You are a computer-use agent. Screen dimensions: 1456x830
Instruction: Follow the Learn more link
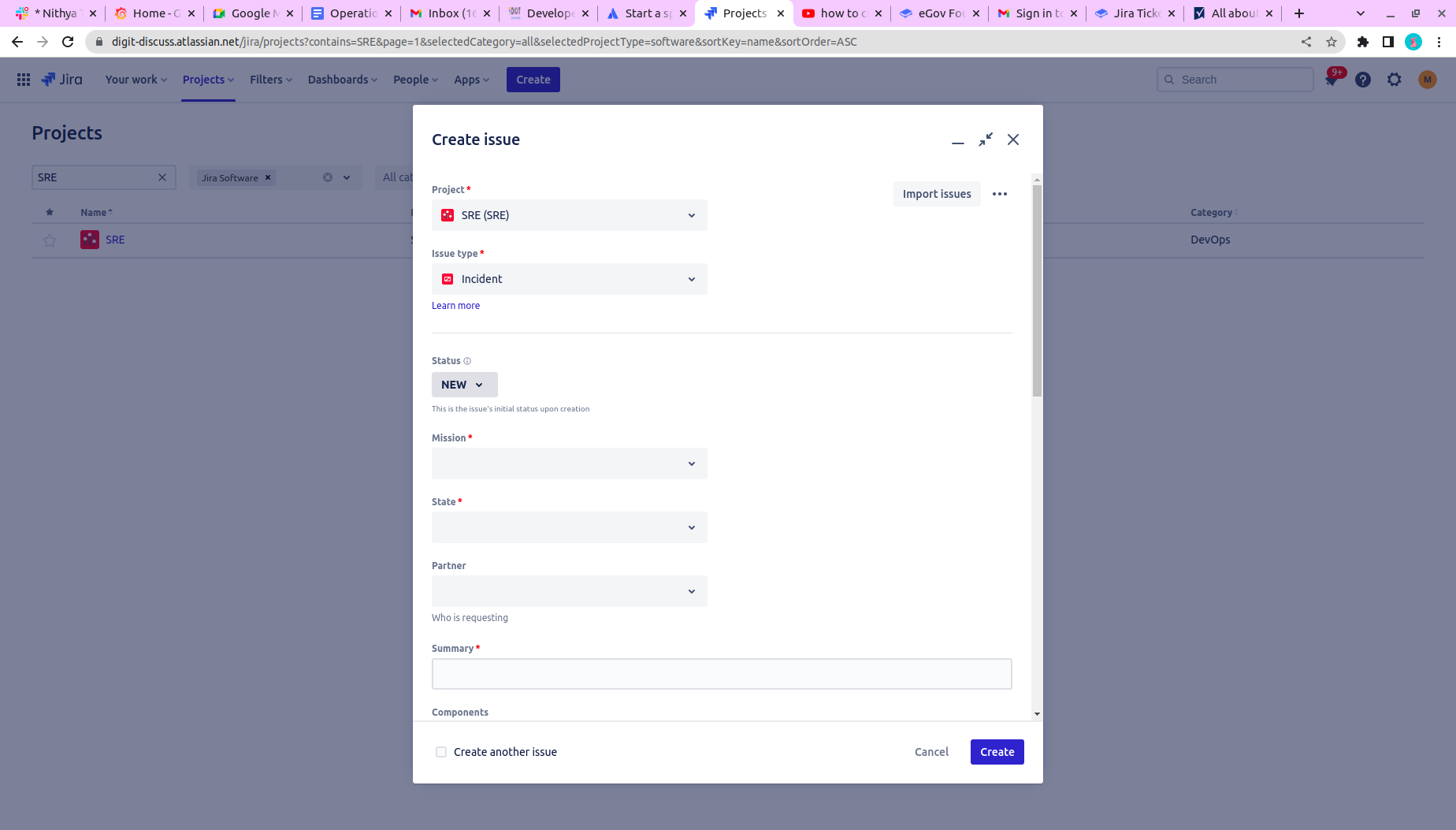point(455,306)
